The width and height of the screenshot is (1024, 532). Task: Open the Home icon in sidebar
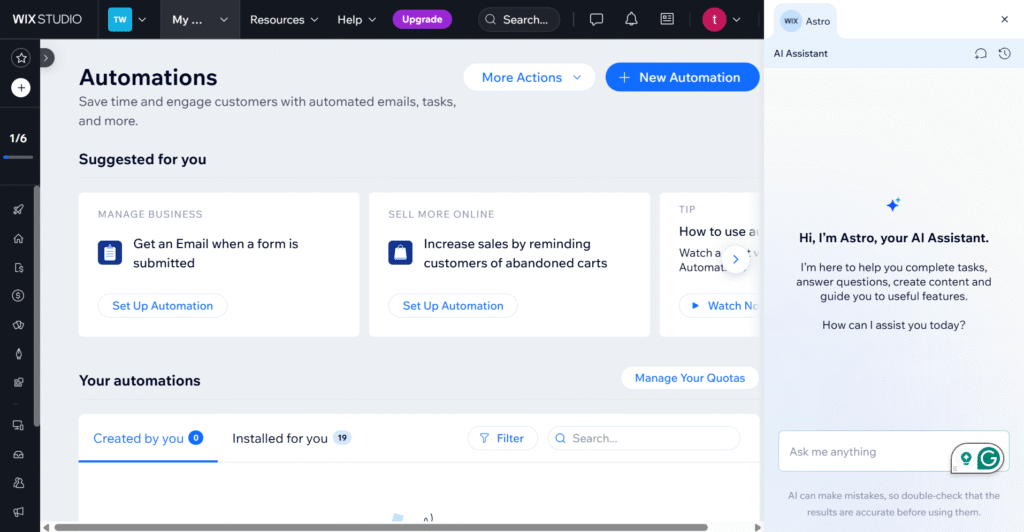18,239
